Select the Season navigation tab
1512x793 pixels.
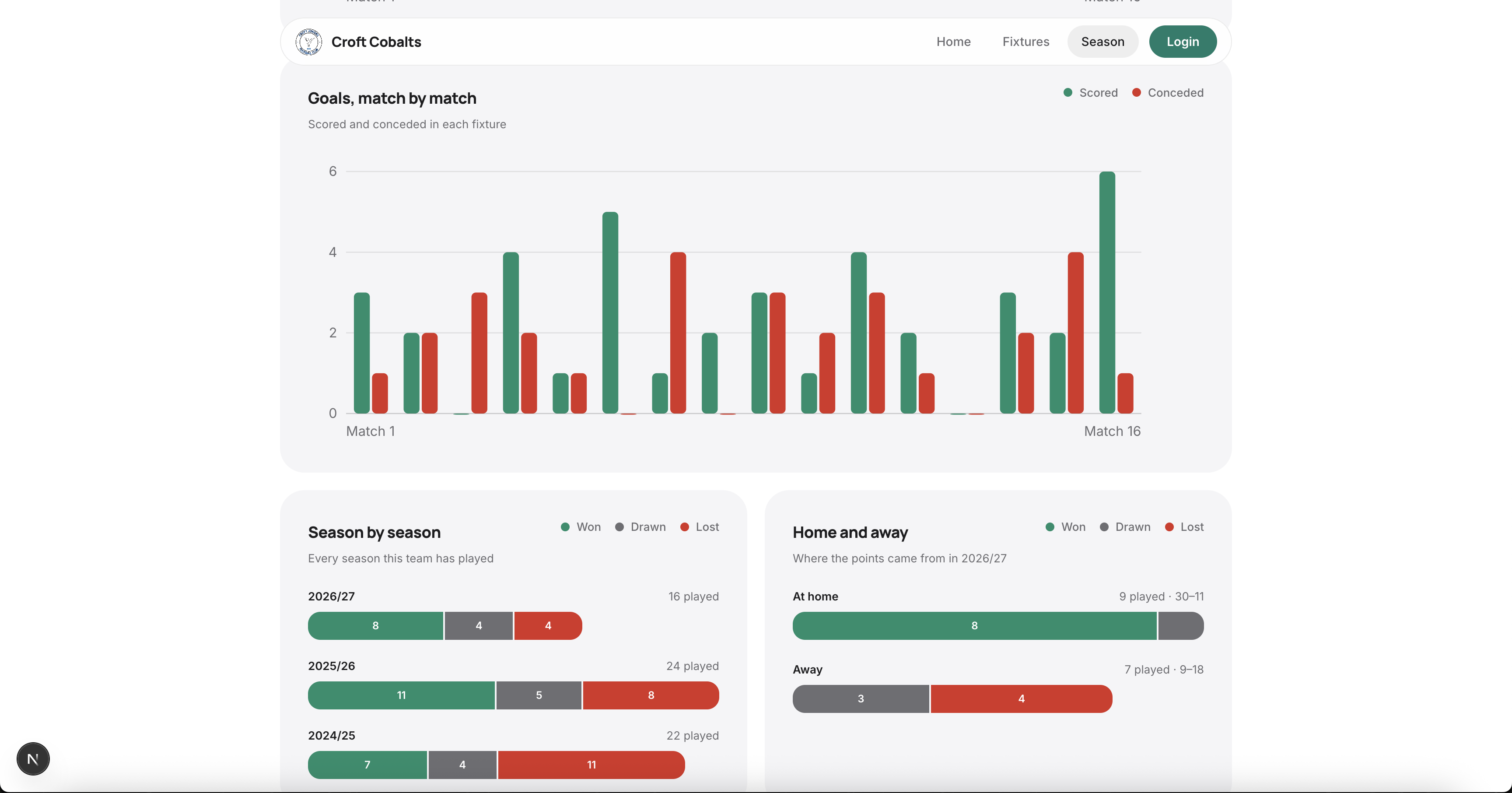point(1102,42)
